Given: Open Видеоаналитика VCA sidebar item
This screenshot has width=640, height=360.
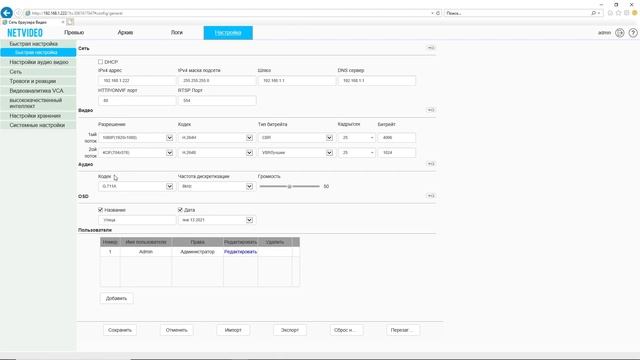Looking at the screenshot, I should click(x=38, y=91).
